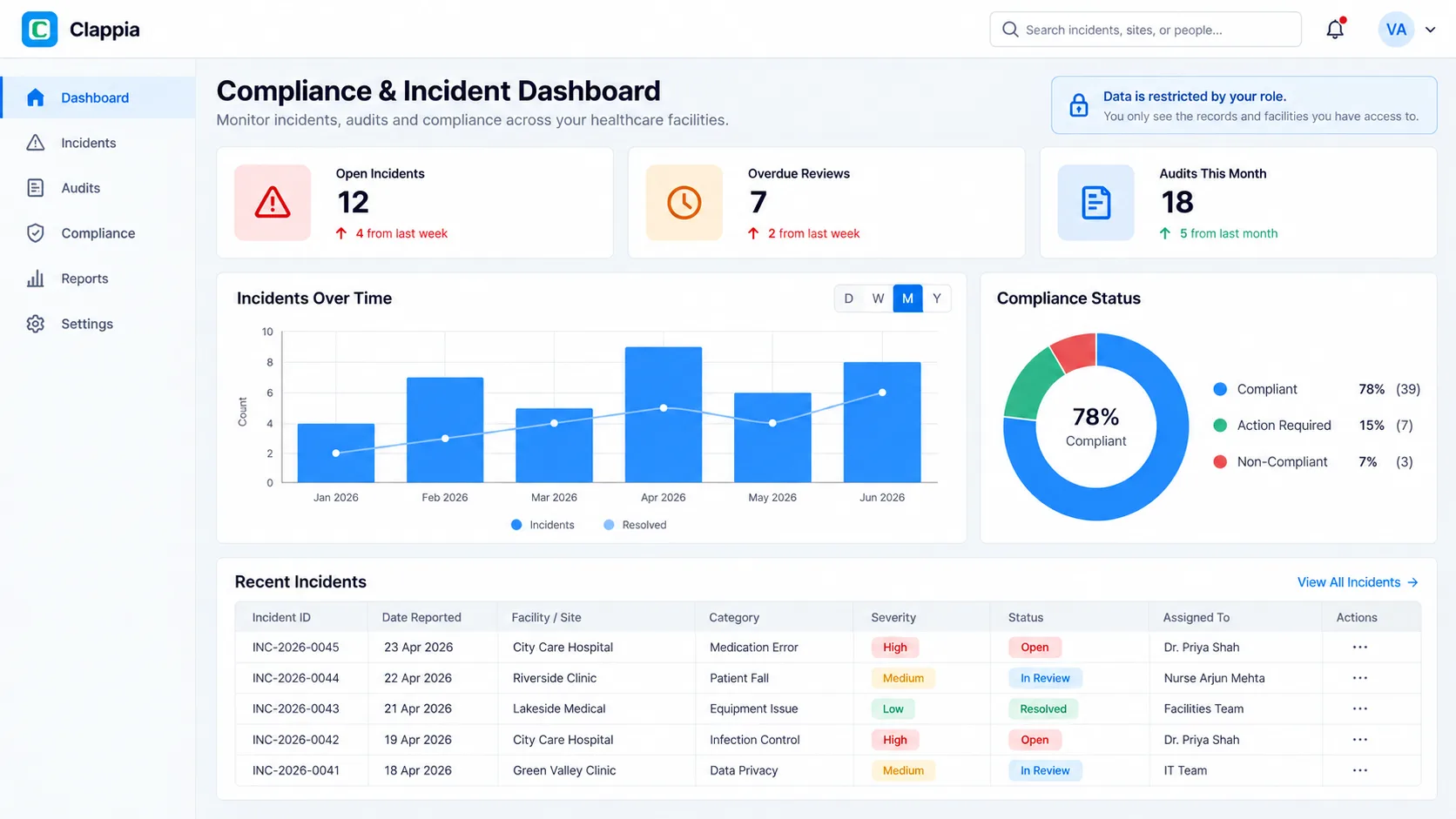Focus the search incidents input field
The height and width of the screenshot is (819, 1456).
(x=1145, y=30)
